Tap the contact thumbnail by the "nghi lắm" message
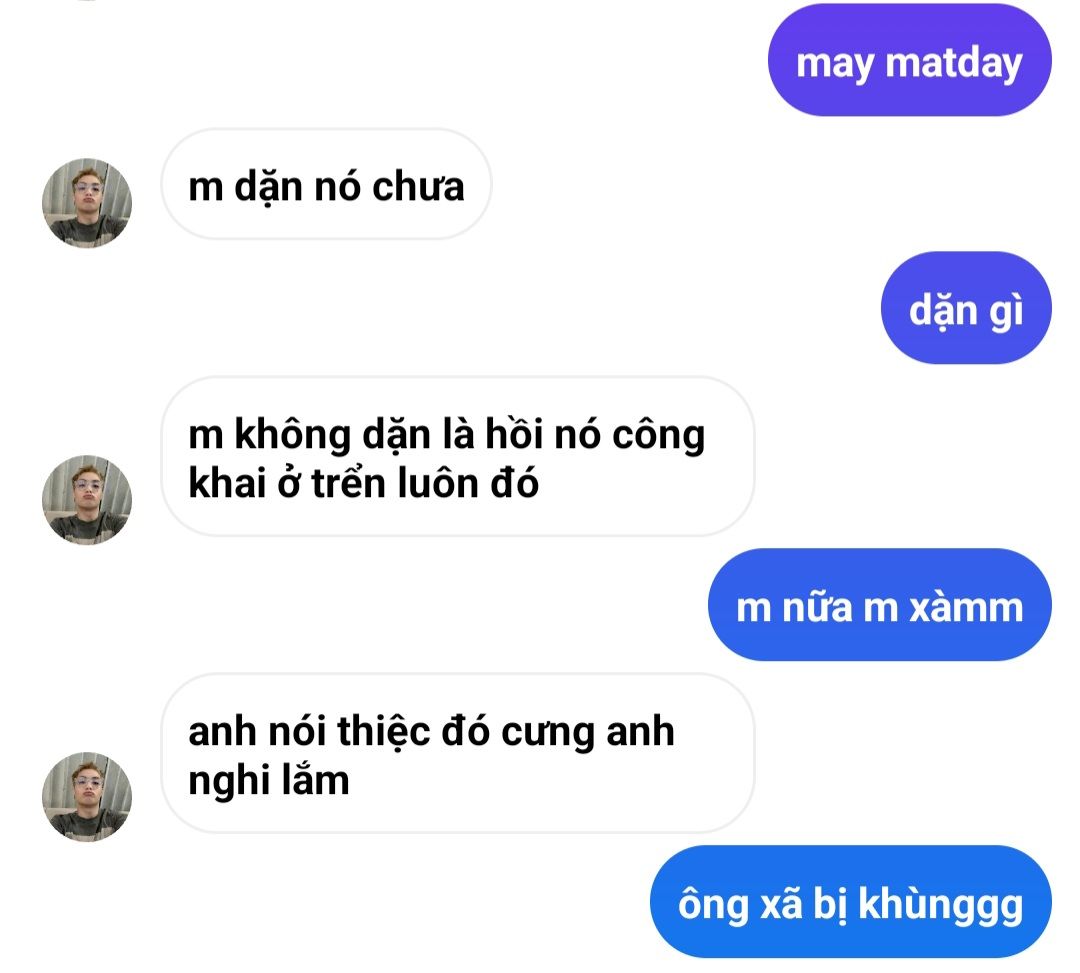The image size is (1080, 973). [87, 797]
